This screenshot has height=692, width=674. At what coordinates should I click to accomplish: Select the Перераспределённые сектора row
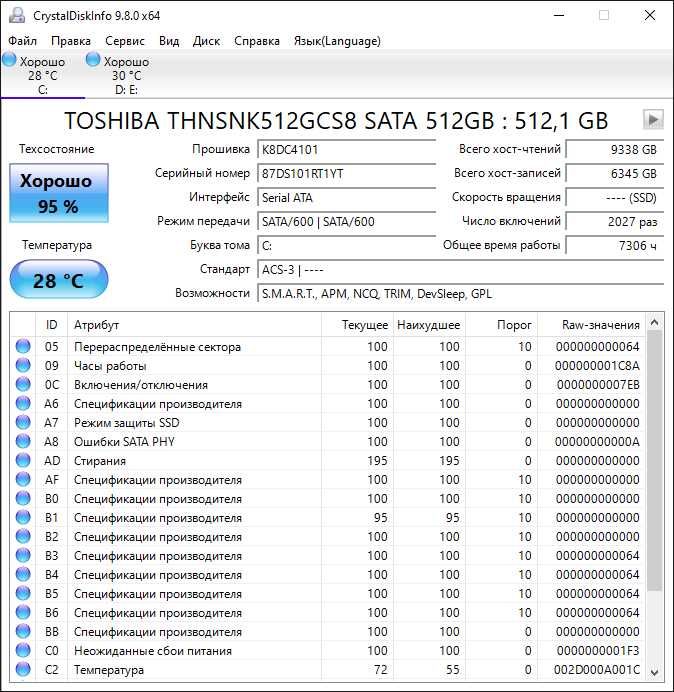click(328, 346)
